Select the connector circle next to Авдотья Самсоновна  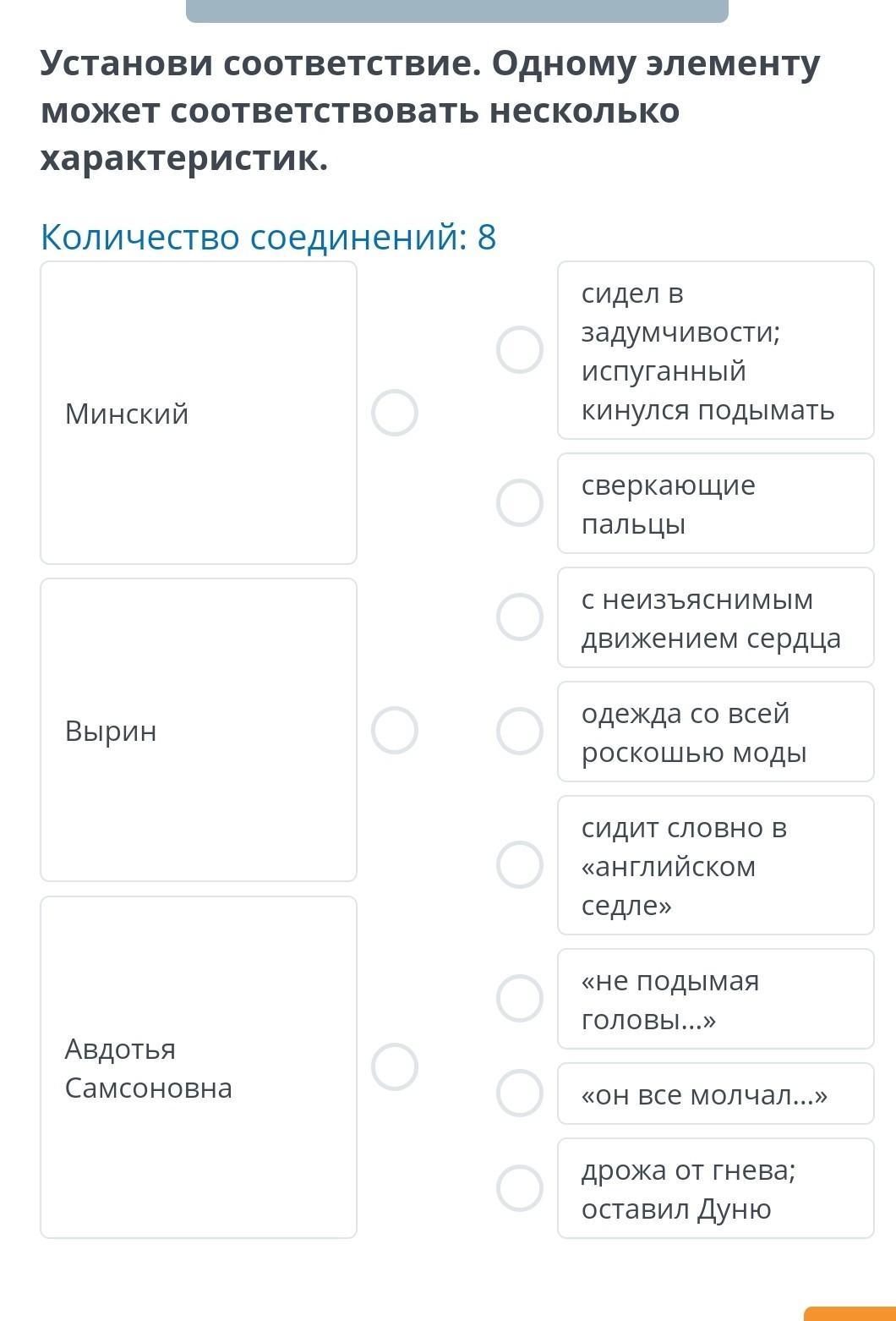coord(395,1066)
